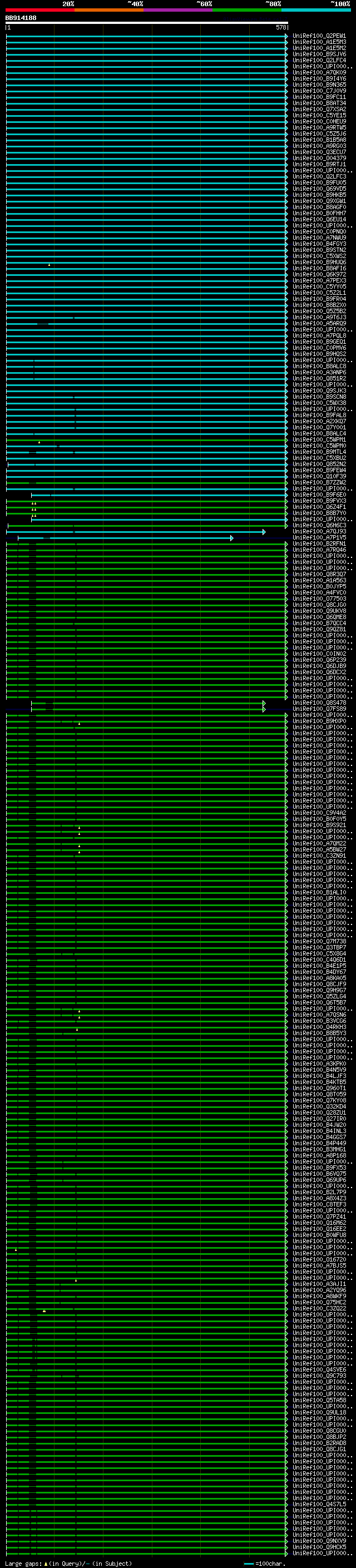Image resolution: width=356 pixels, height=1568 pixels.
Task: Select the UniRef100_Q6K972 label
Action: [x=319, y=275]
